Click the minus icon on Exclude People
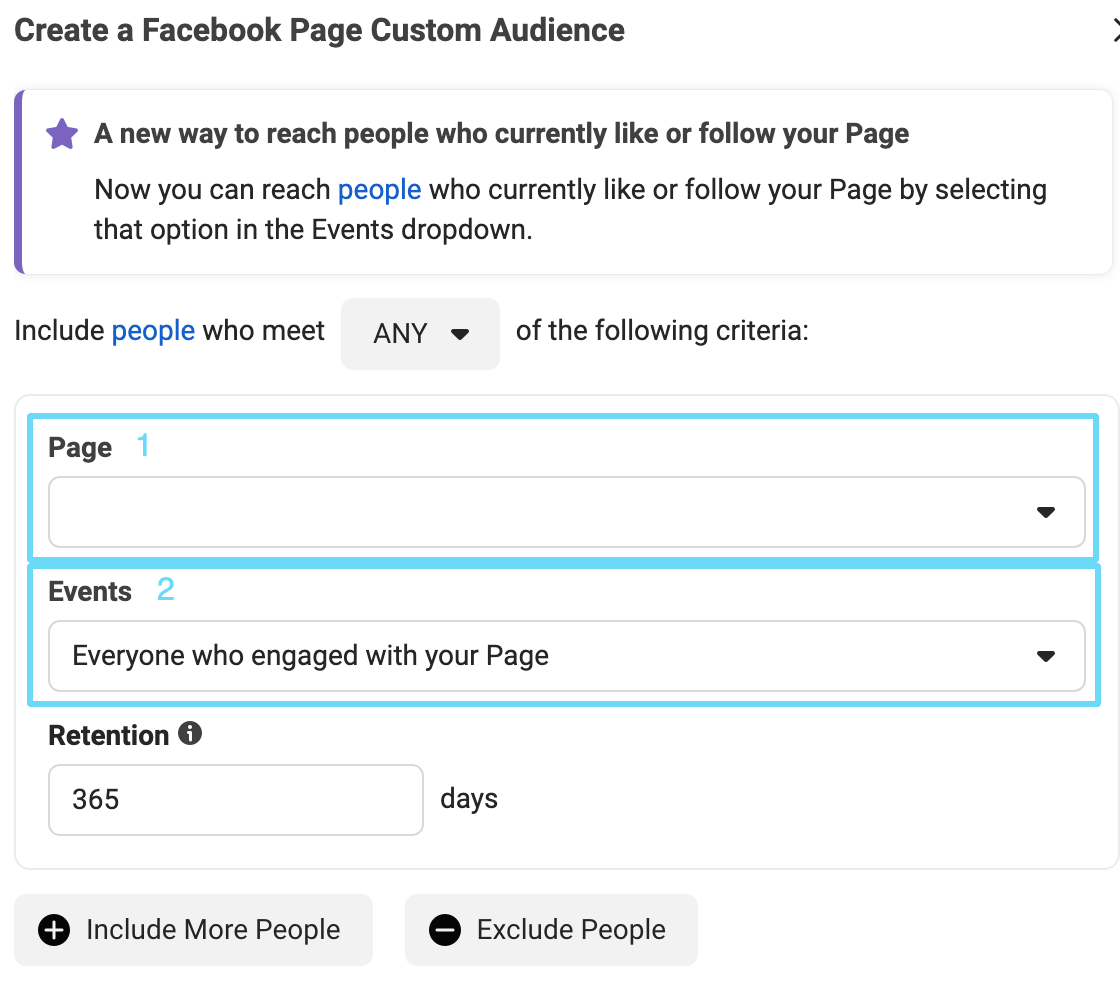The height and width of the screenshot is (1000, 1120). coord(446,930)
